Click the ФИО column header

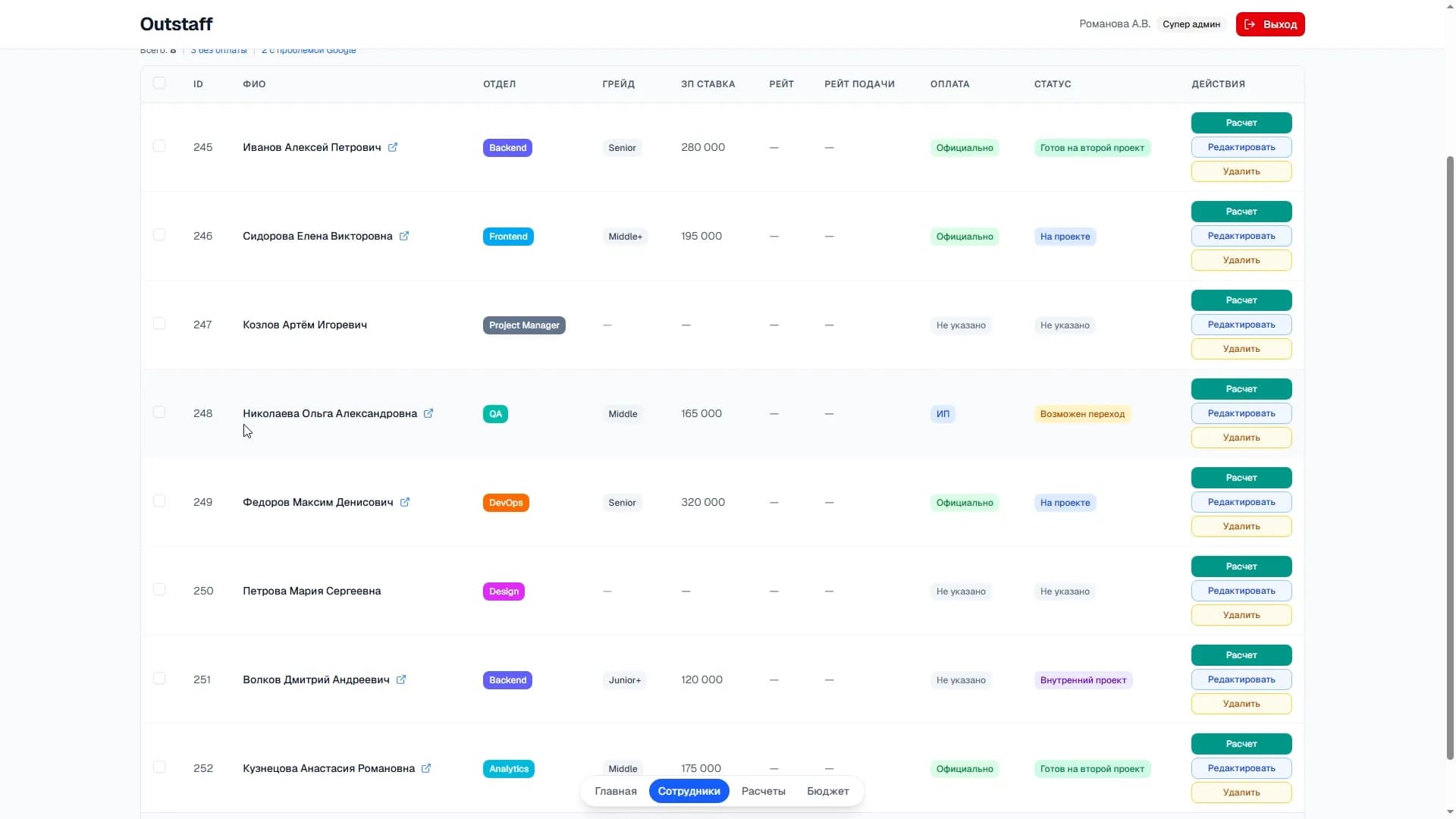[x=254, y=84]
